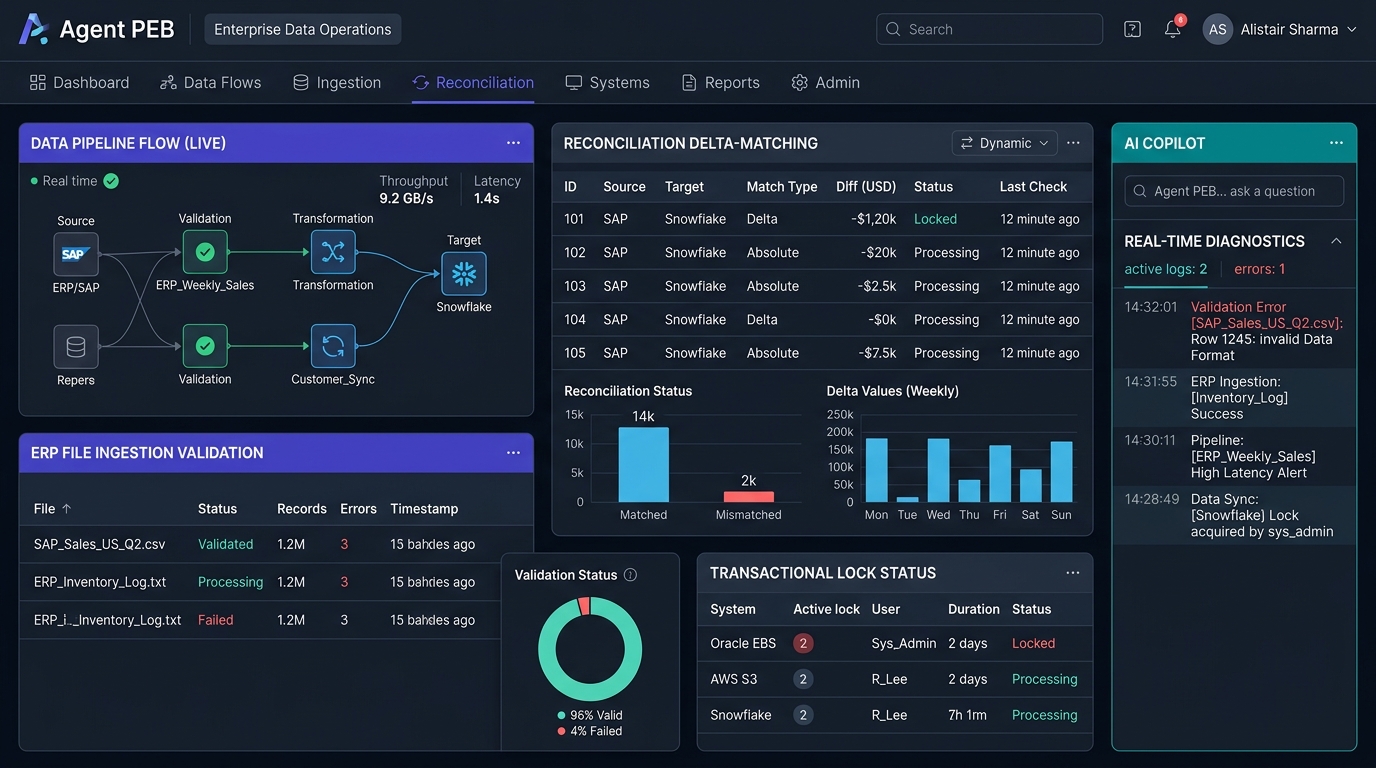The height and width of the screenshot is (768, 1376).
Task: Click the Last Check column header
Action: point(1033,187)
